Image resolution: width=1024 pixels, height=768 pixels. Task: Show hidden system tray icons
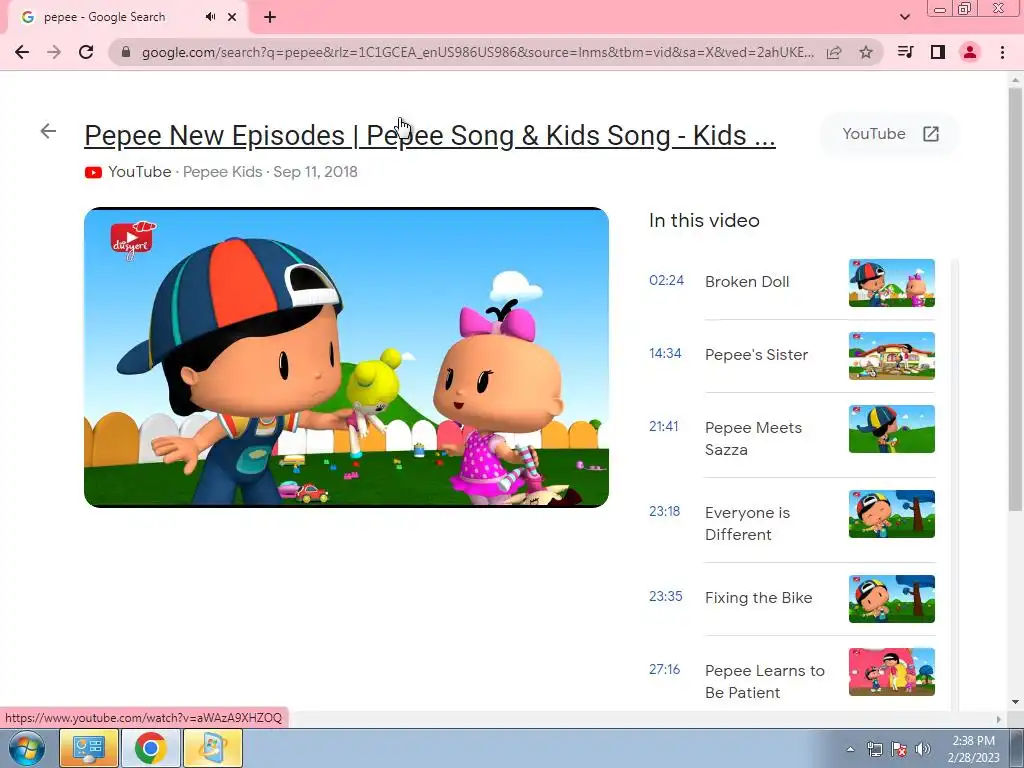click(850, 749)
